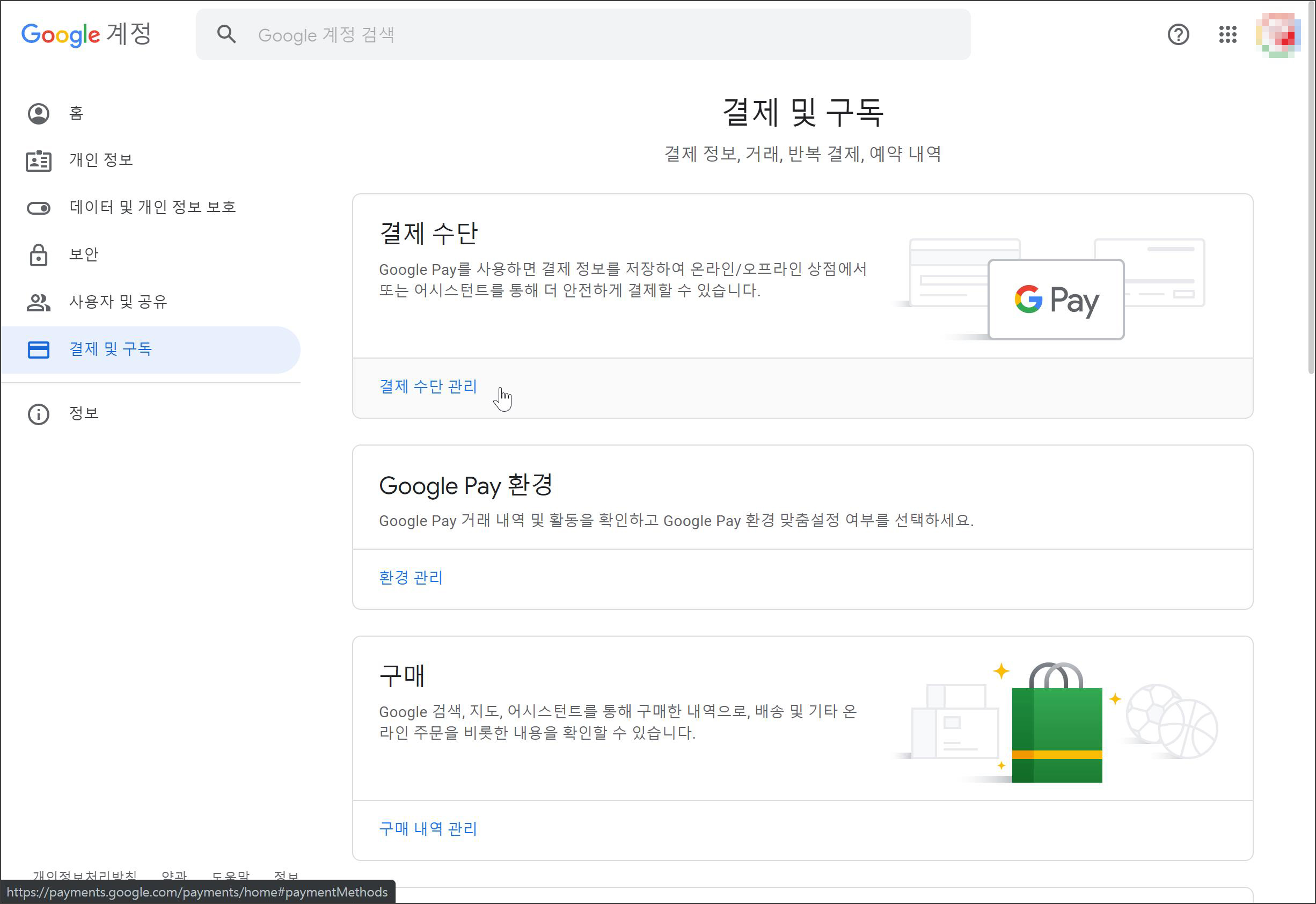Click the 보안 lock icon
Image resolution: width=1316 pixels, height=904 pixels.
(39, 255)
